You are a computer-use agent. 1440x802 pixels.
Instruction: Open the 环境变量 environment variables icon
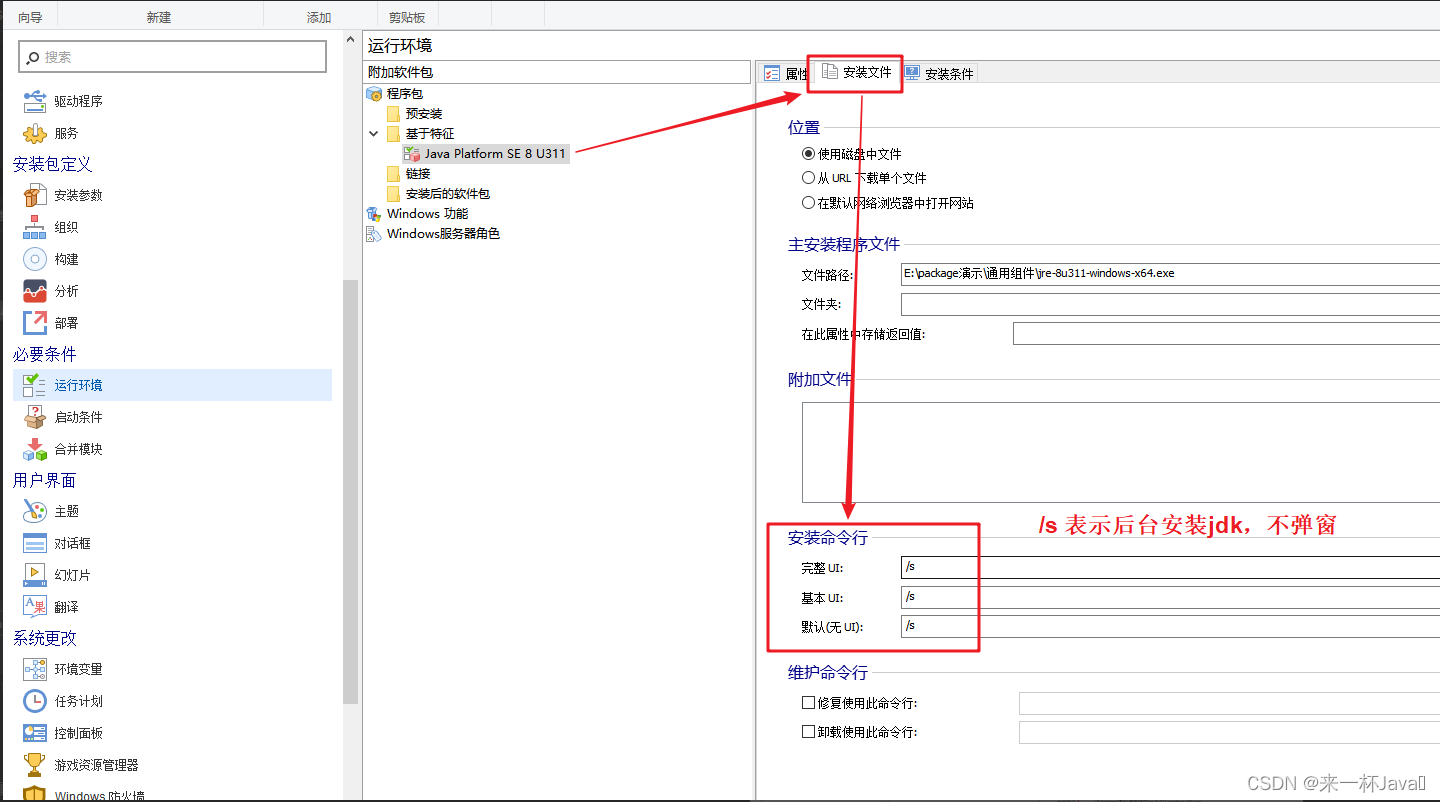(35, 669)
